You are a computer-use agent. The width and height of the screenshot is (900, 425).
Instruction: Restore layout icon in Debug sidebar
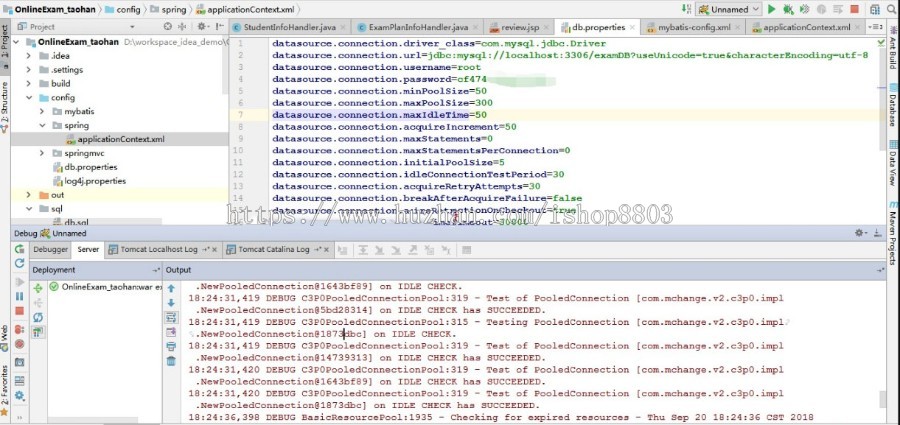20,381
